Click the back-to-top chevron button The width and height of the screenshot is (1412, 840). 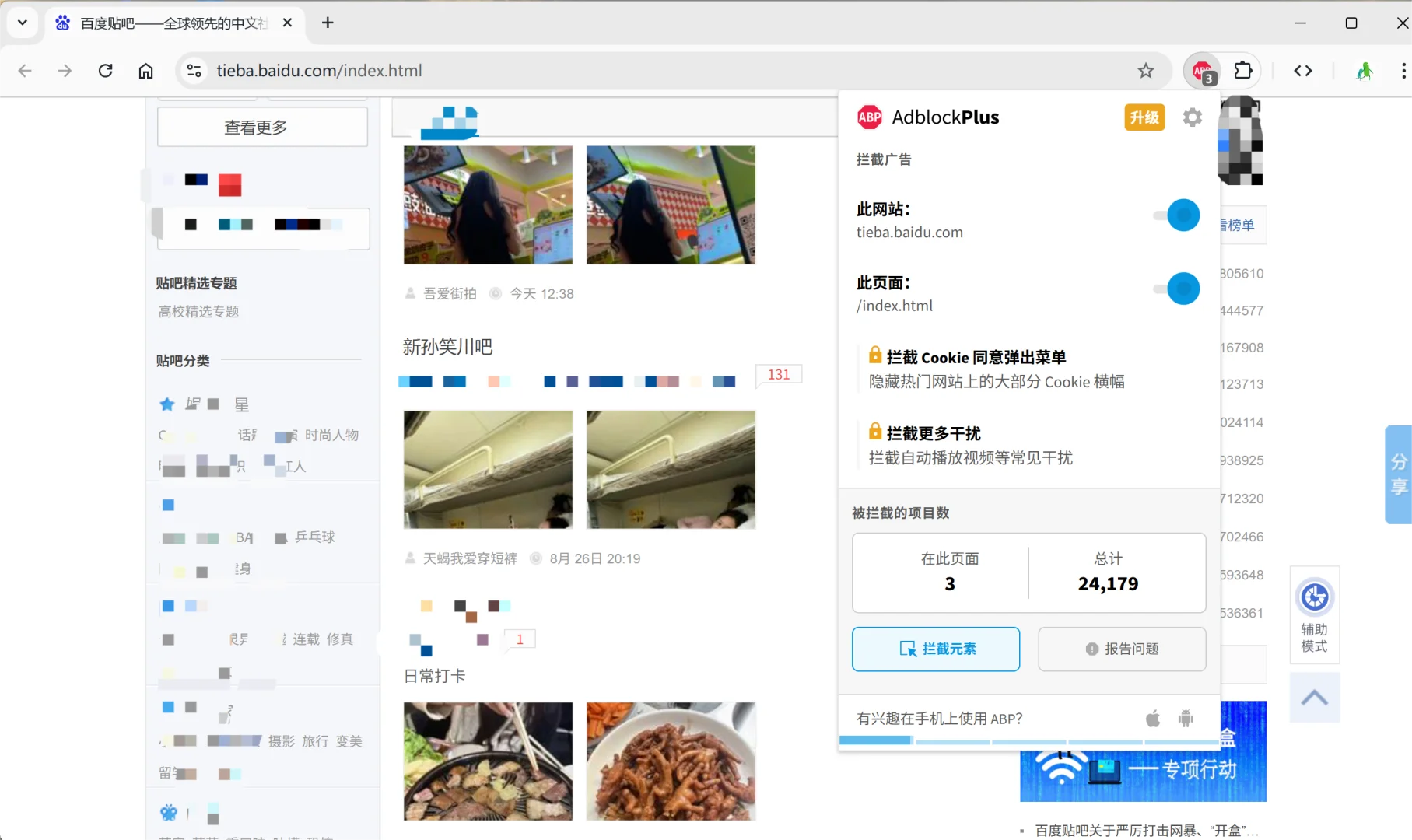point(1315,698)
